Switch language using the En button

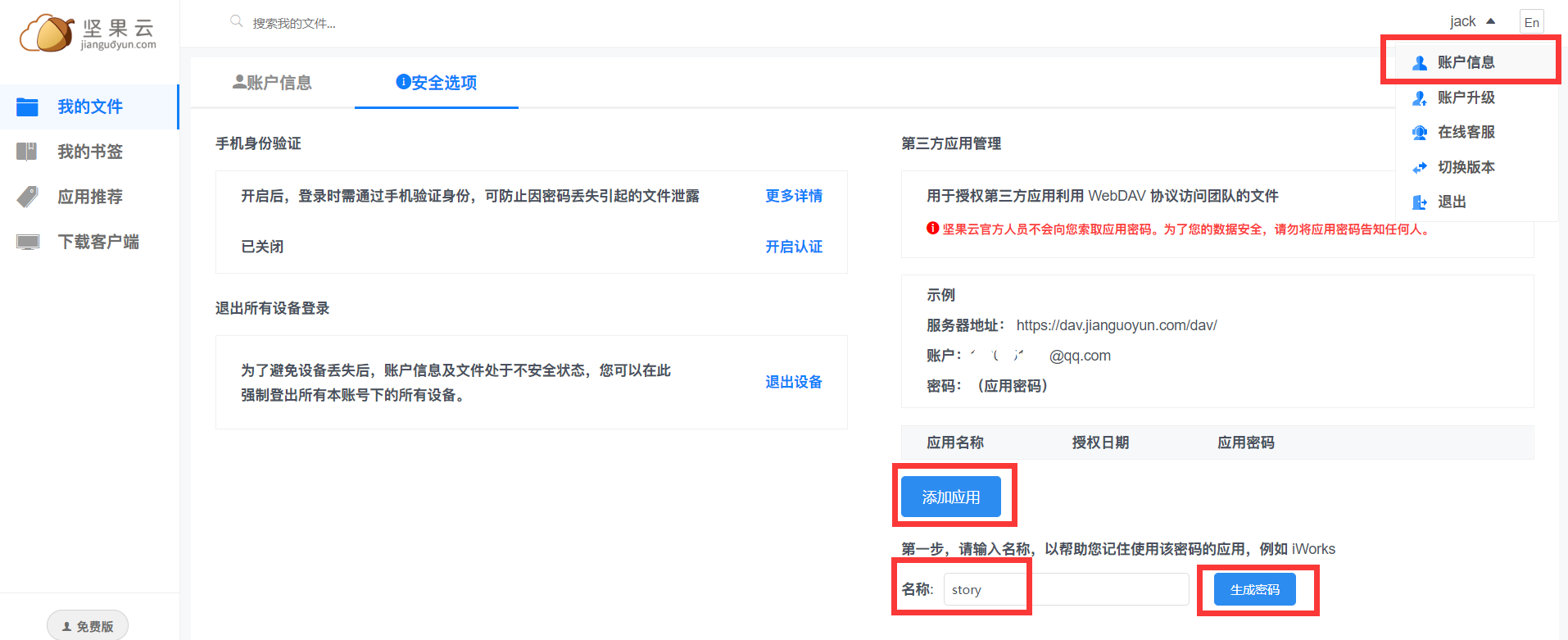point(1531,22)
